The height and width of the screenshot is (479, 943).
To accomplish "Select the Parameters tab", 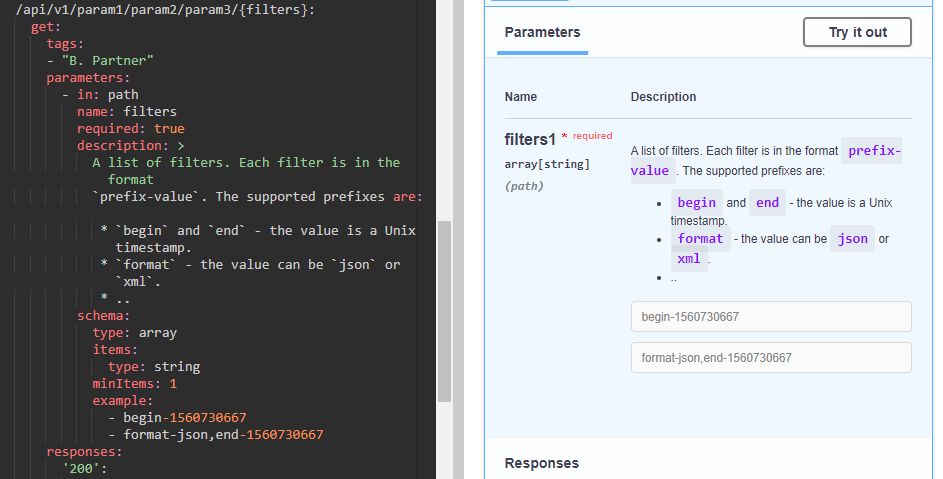I will point(542,32).
